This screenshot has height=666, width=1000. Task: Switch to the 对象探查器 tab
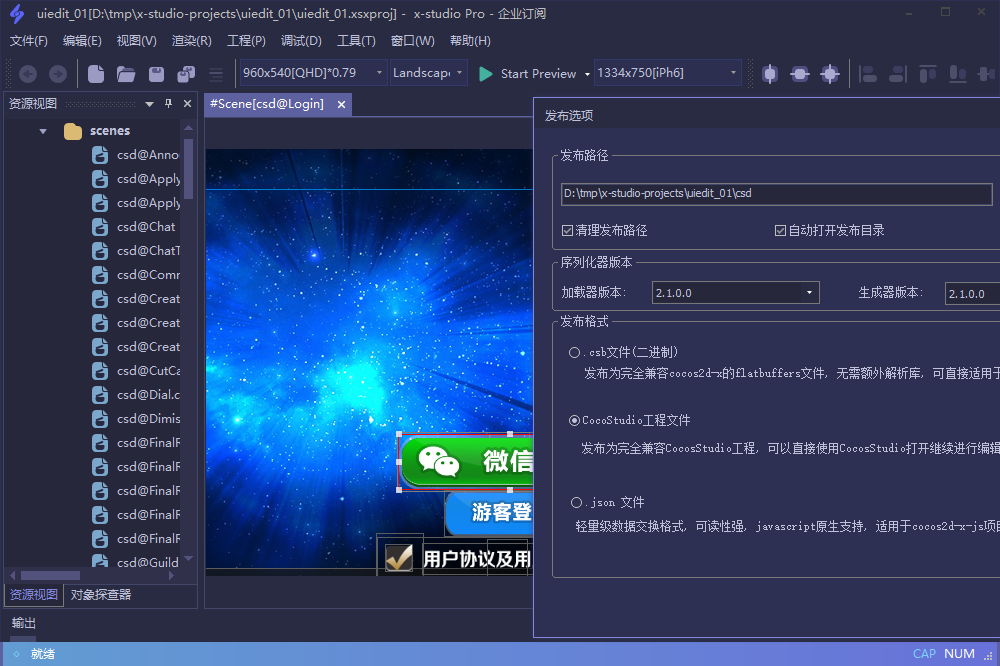click(101, 595)
